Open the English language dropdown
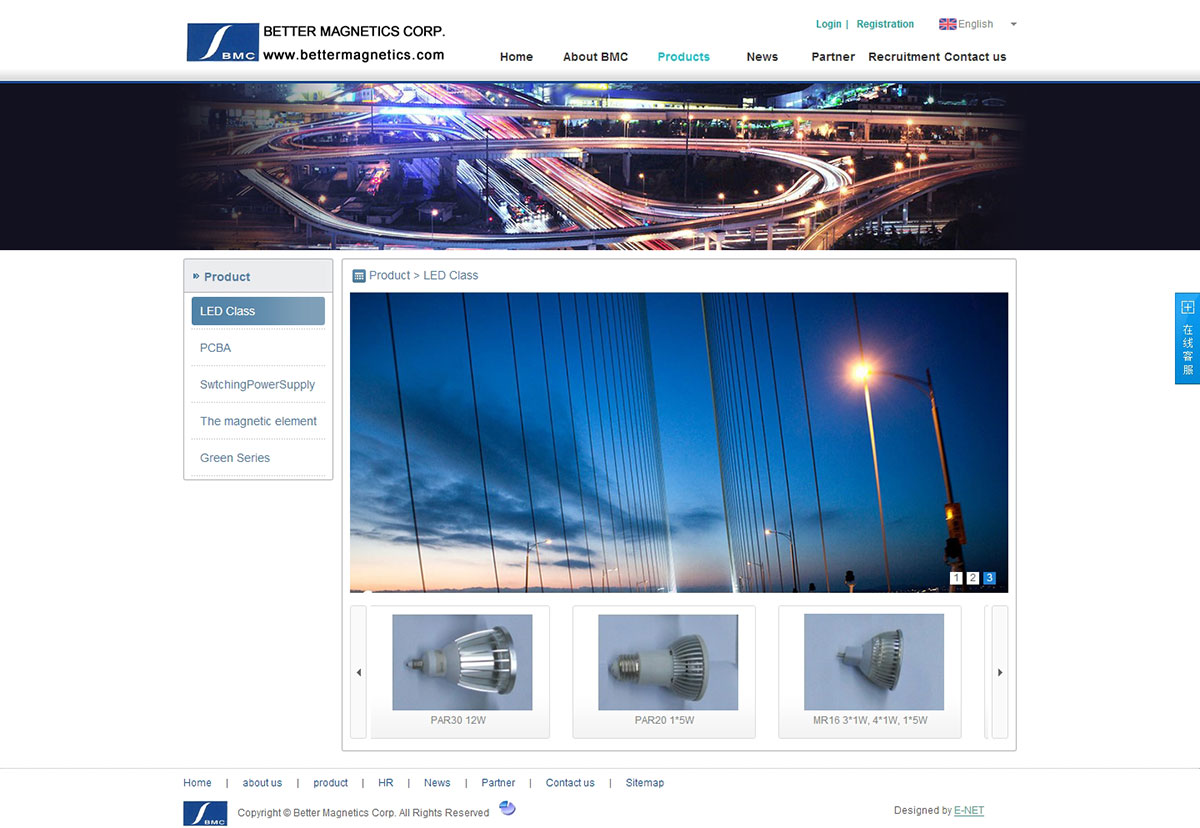Screen dimensions: 1200x828 click(1013, 24)
